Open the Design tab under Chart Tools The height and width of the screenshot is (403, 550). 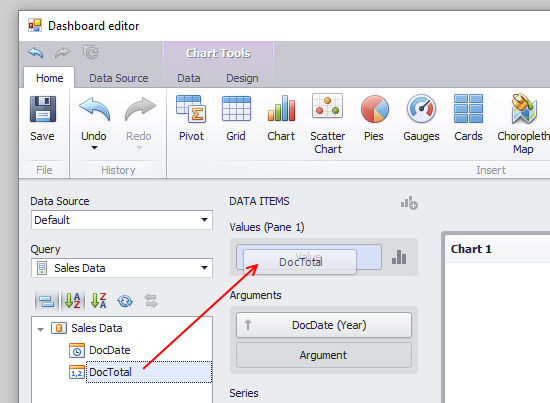242,78
